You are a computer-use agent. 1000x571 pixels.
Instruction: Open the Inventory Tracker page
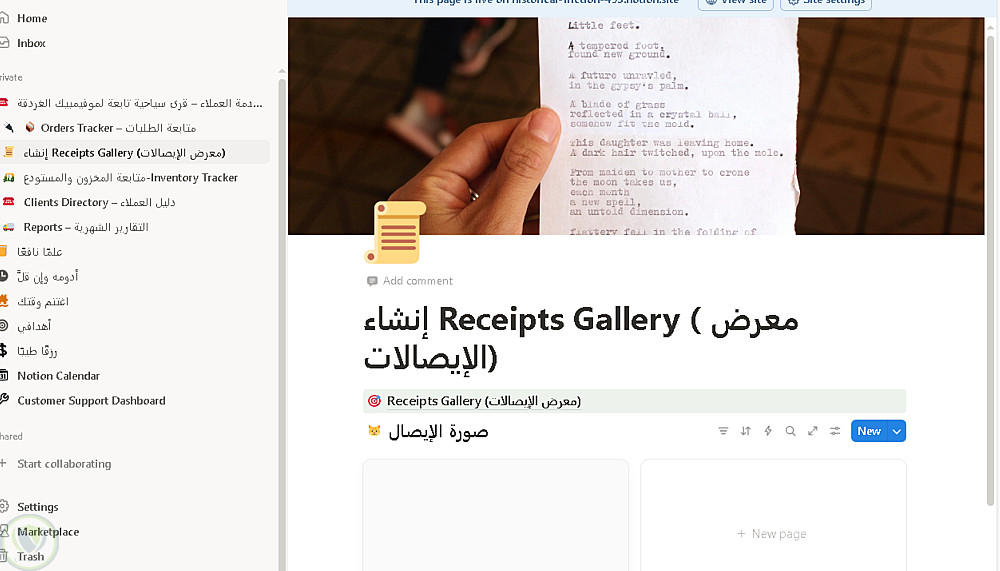[131, 177]
